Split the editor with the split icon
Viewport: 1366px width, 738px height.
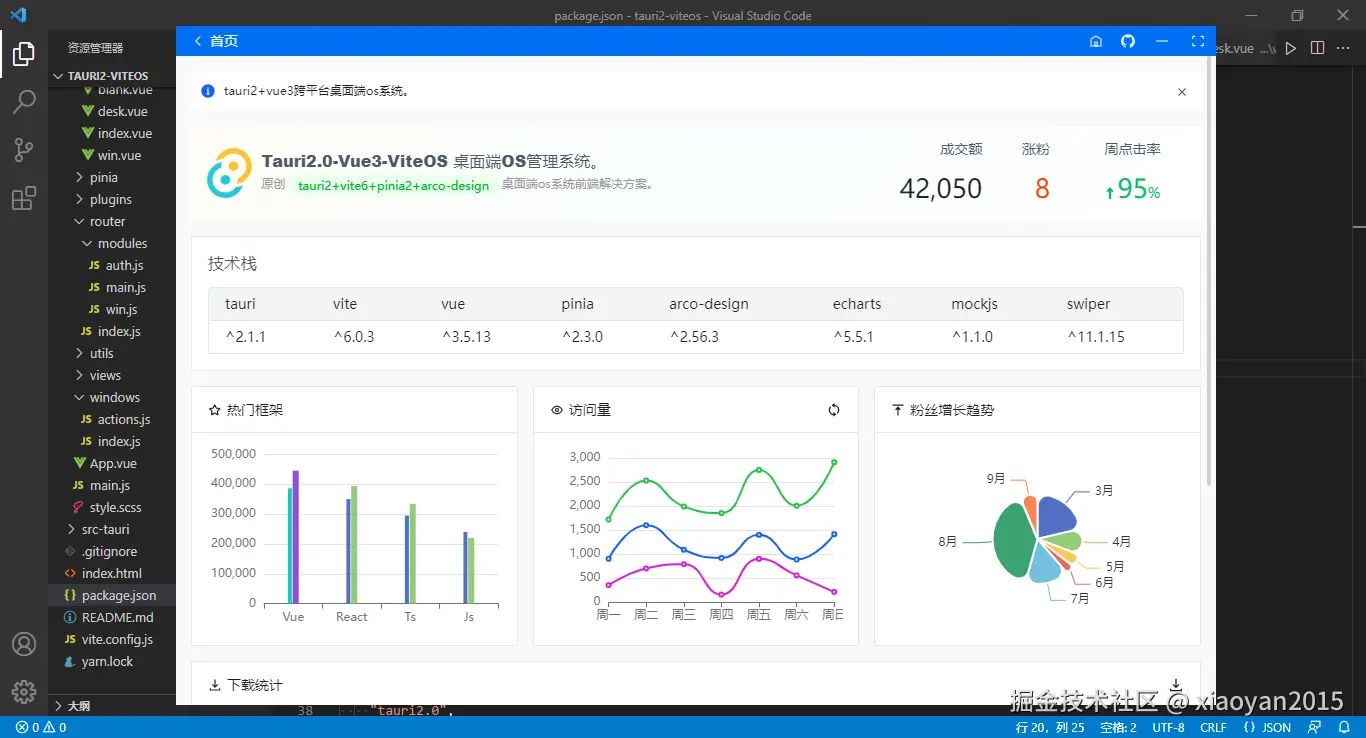[x=1318, y=48]
